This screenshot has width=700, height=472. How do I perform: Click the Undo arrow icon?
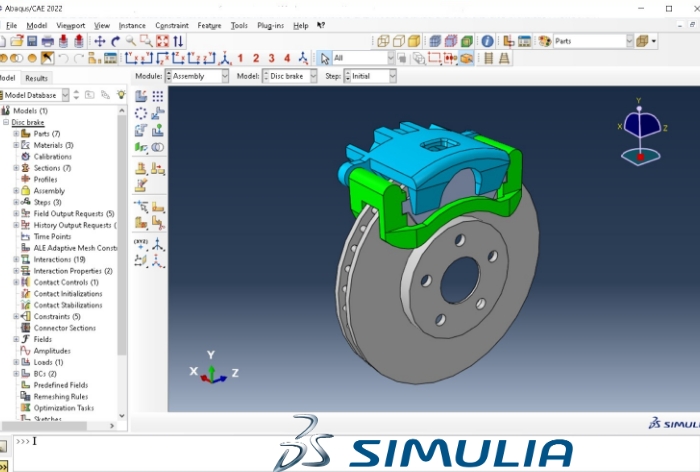click(x=64, y=58)
